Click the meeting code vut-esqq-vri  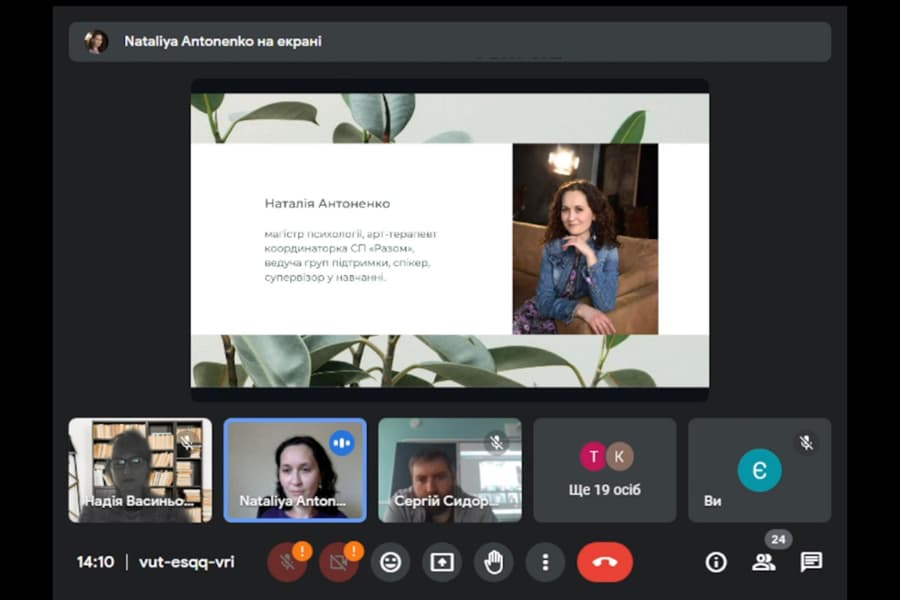point(187,562)
